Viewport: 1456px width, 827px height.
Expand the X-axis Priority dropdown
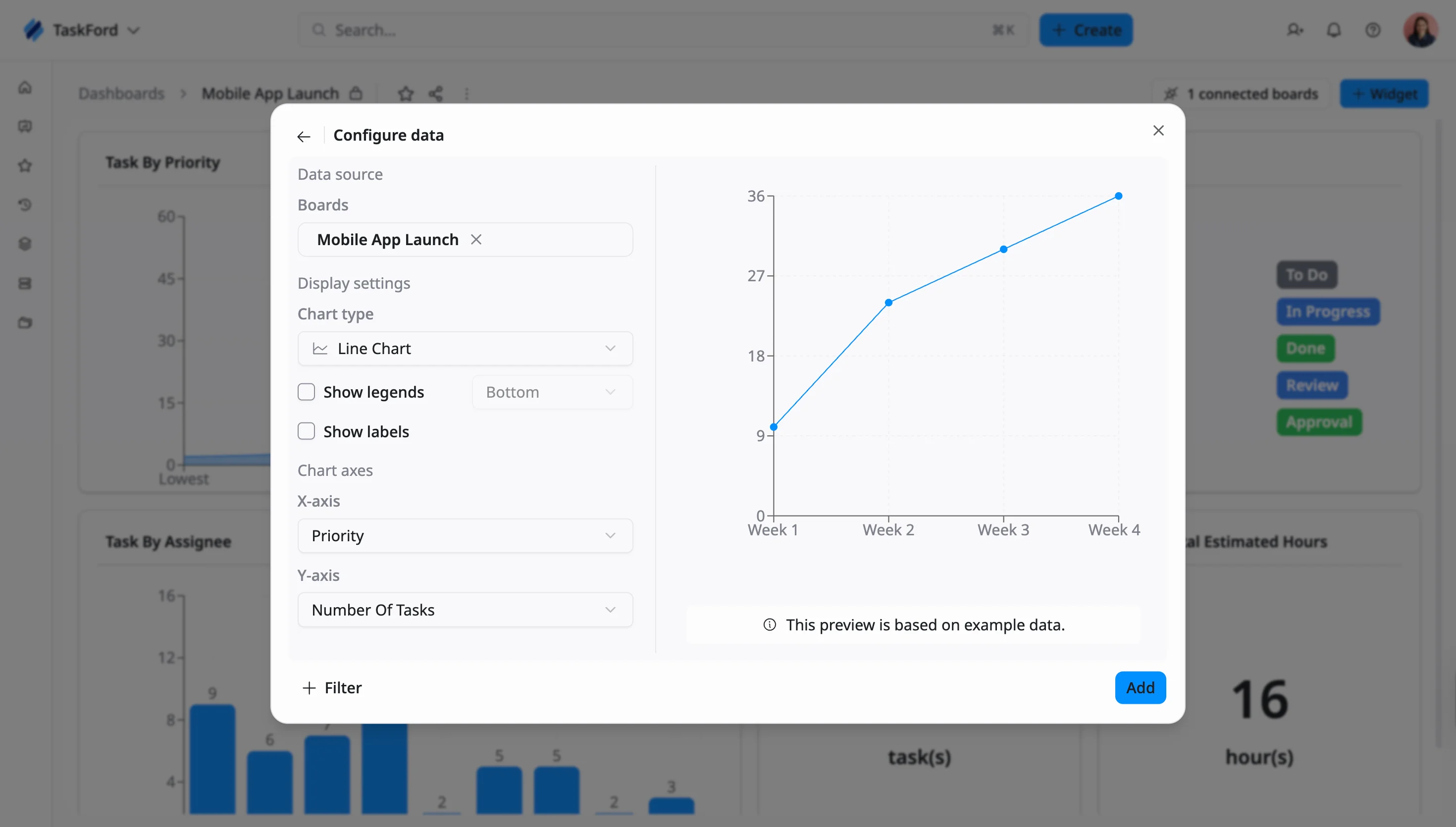coord(465,536)
